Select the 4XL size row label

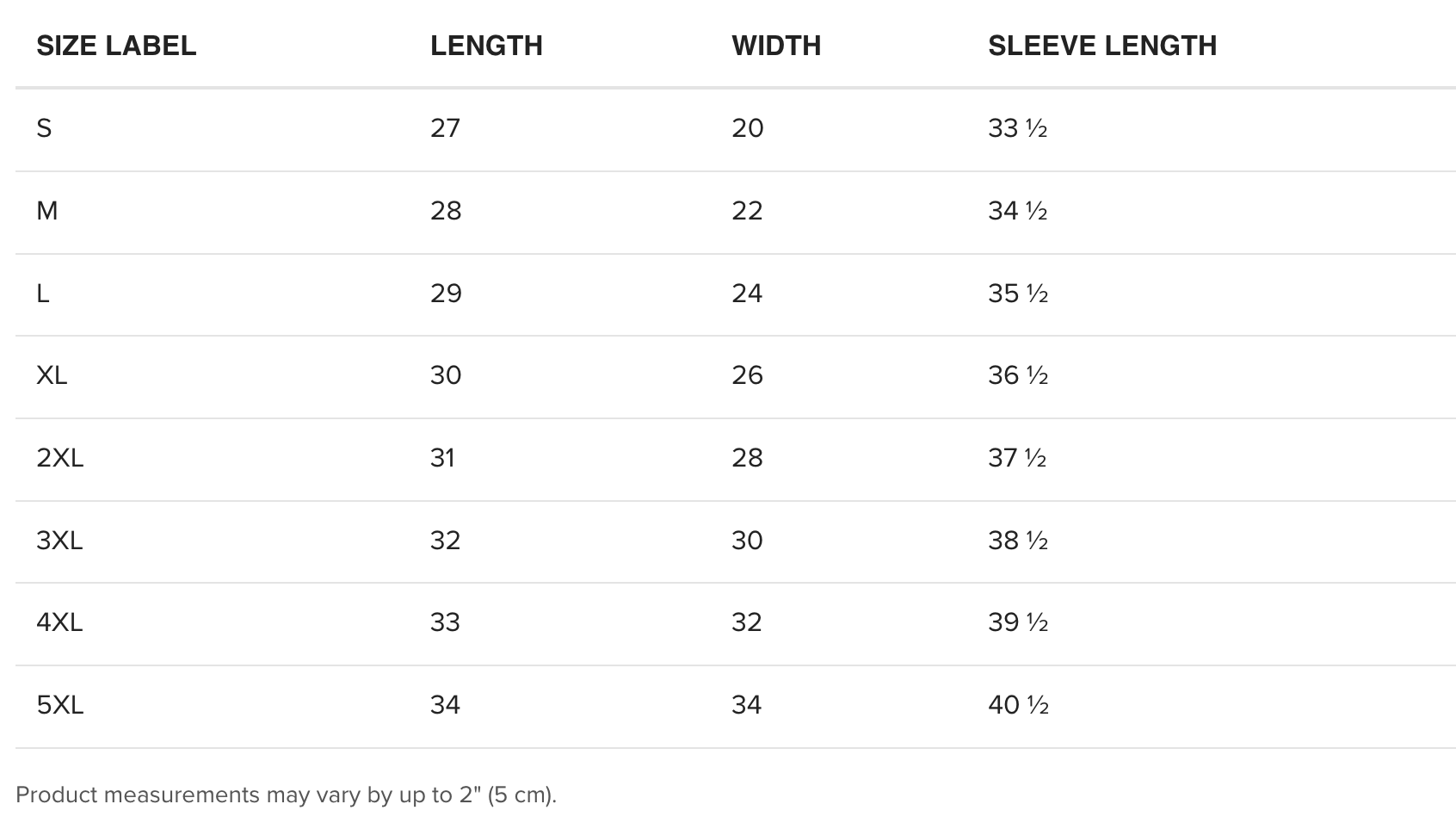(x=59, y=622)
